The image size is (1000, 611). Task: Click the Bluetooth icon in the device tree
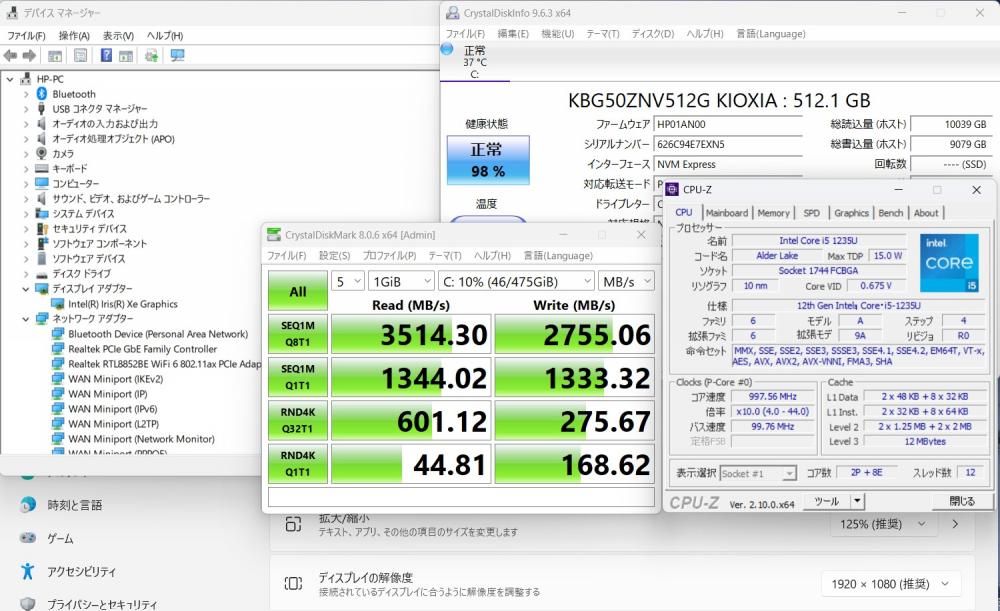click(42, 94)
